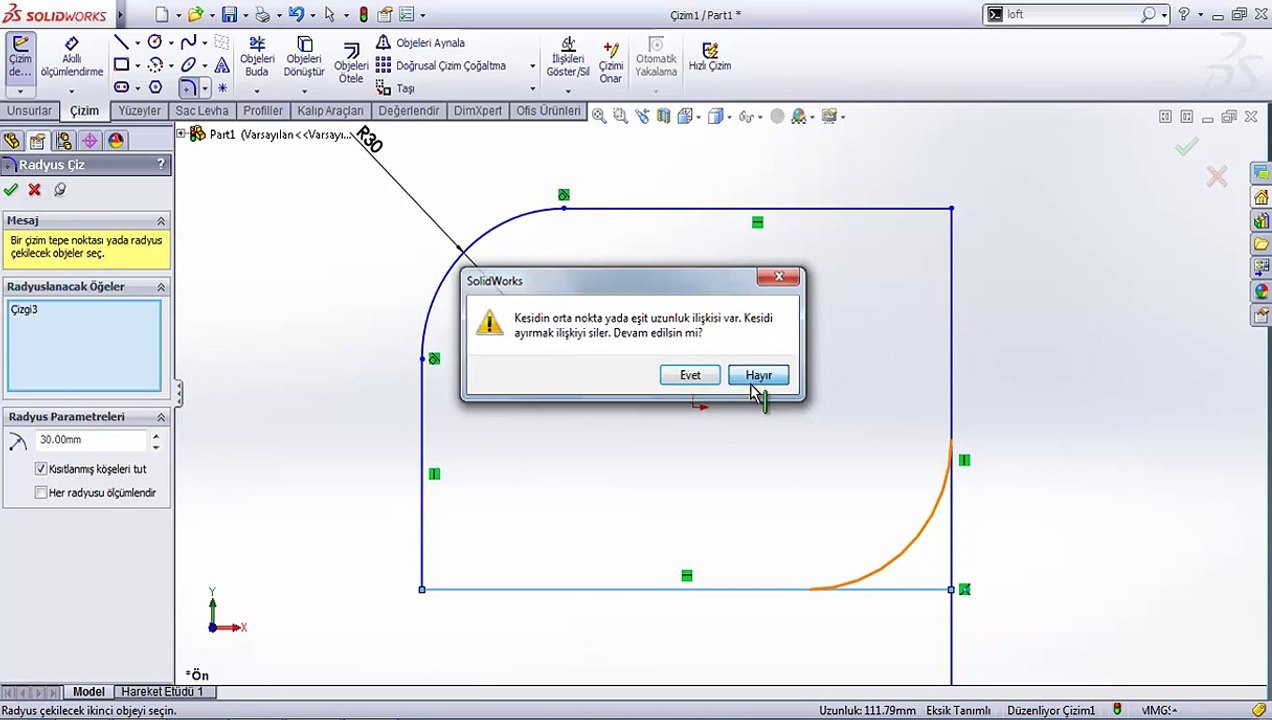Viewport: 1272px width, 720px height.
Task: Open Design Library home icon in task pane
Action: [1261, 197]
